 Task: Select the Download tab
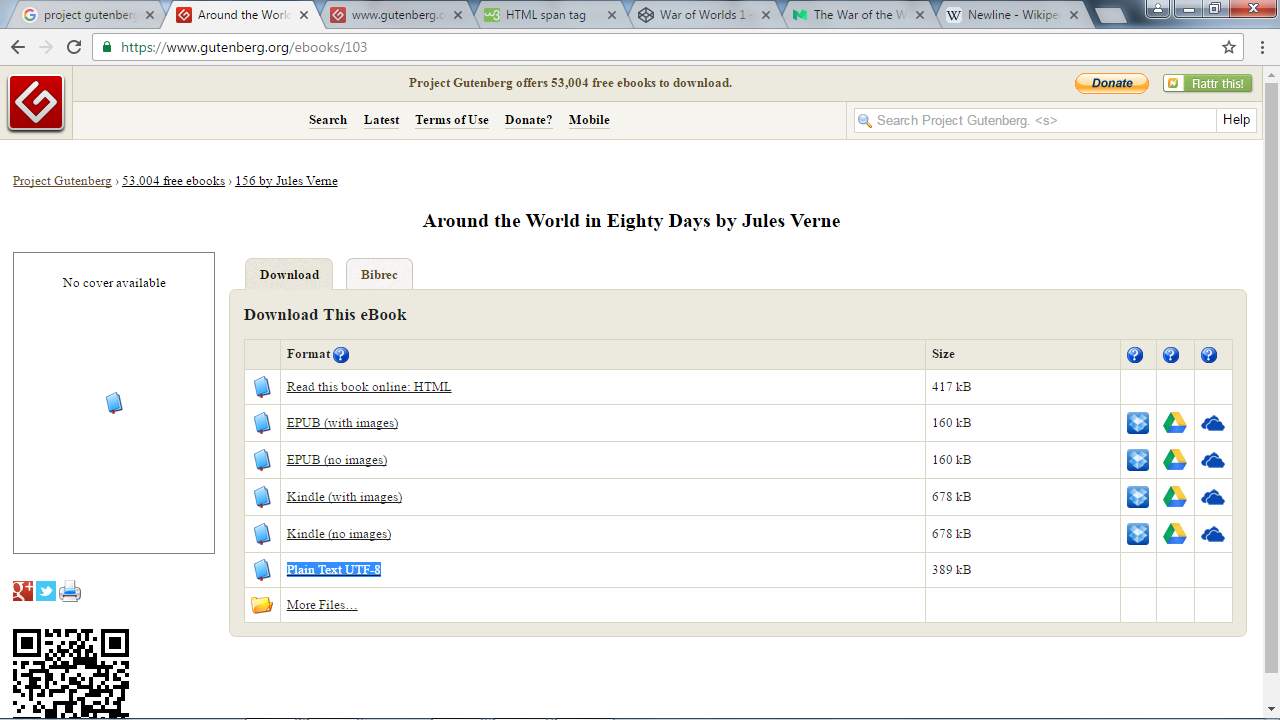[289, 275]
